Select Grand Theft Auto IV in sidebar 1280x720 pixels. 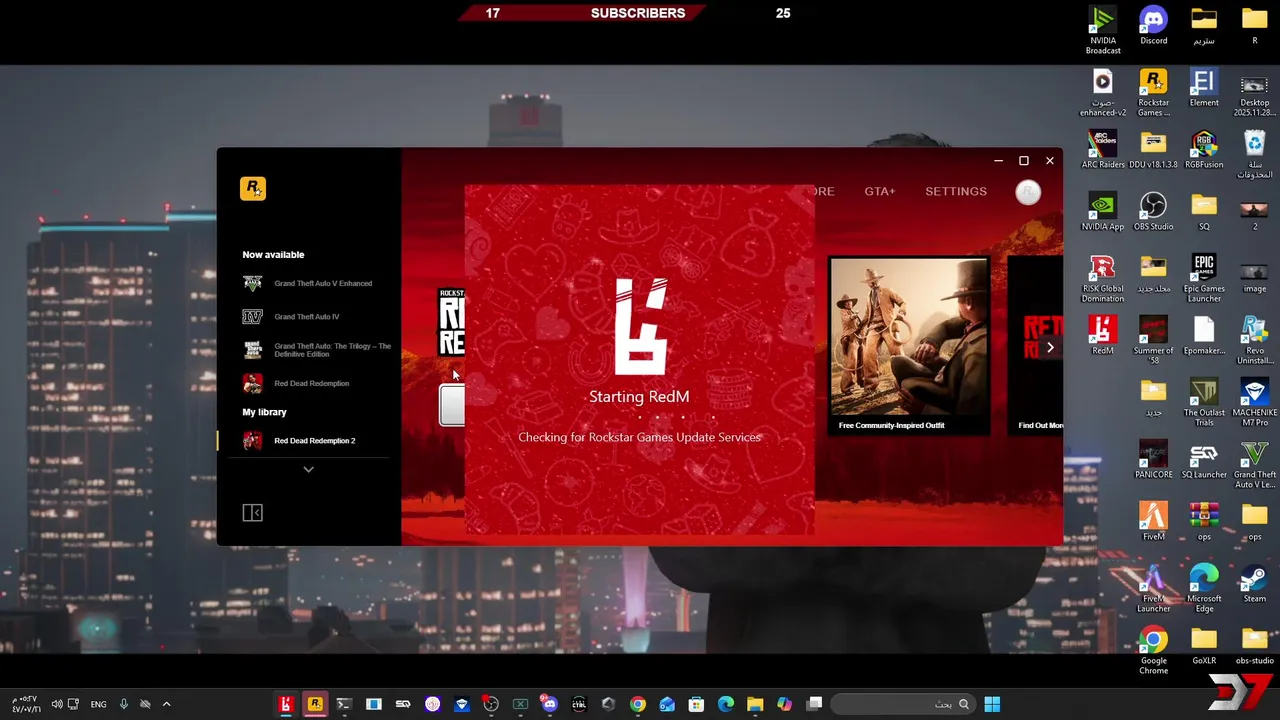[x=292, y=317]
